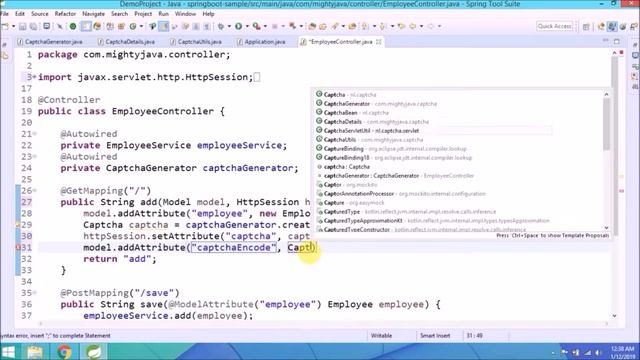Open the Run configurations dropdown arrow
The width and height of the screenshot is (640, 360).
tap(247, 26)
